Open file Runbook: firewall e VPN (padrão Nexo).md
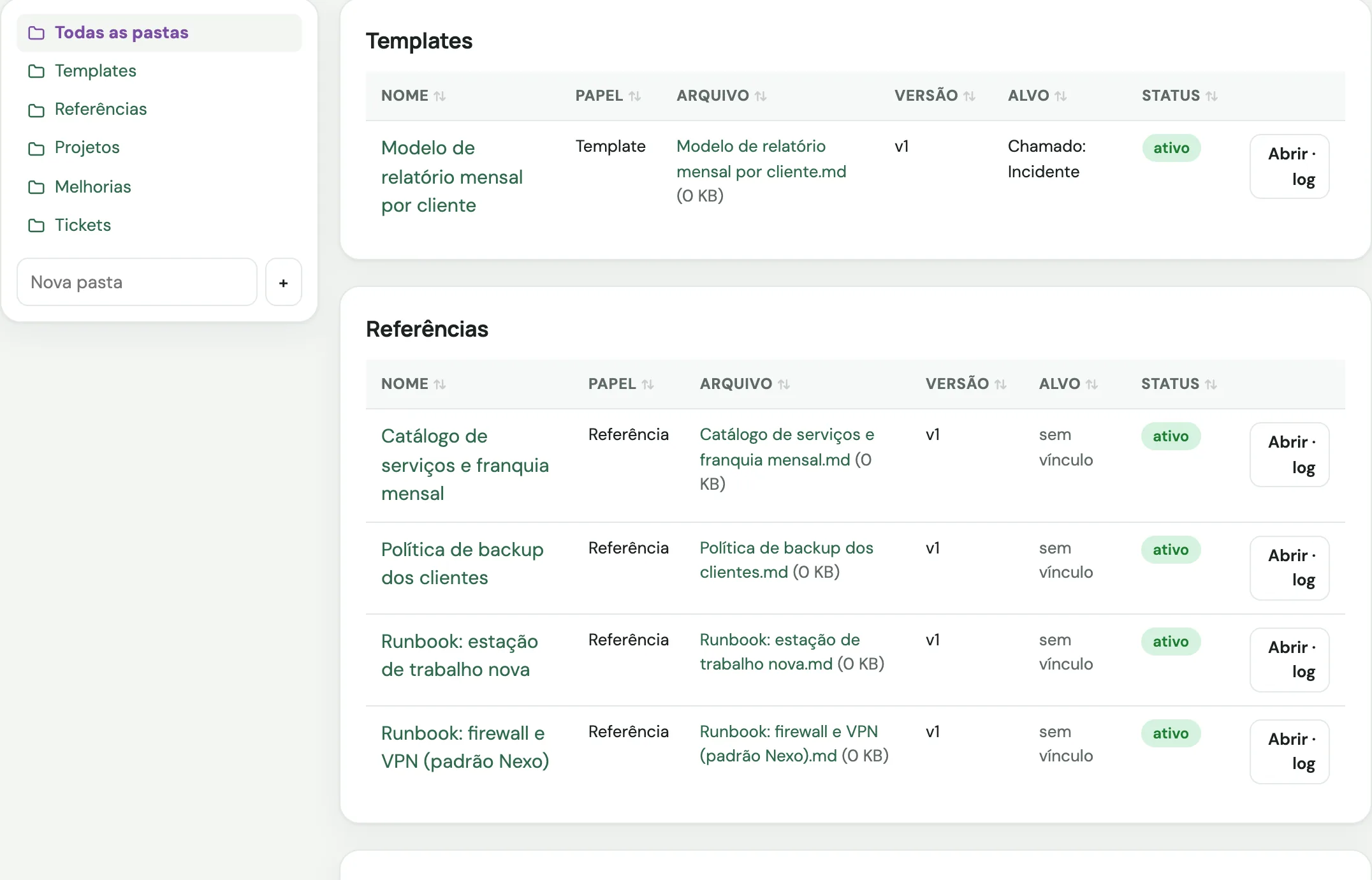 coord(789,744)
